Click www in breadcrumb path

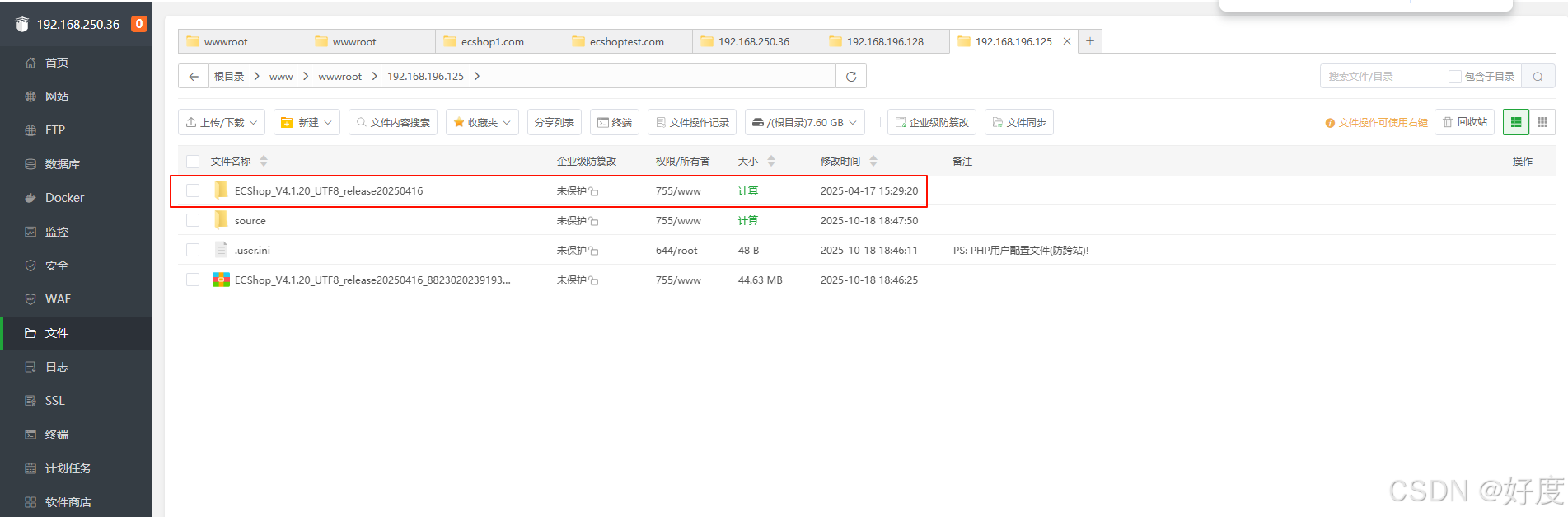click(281, 77)
